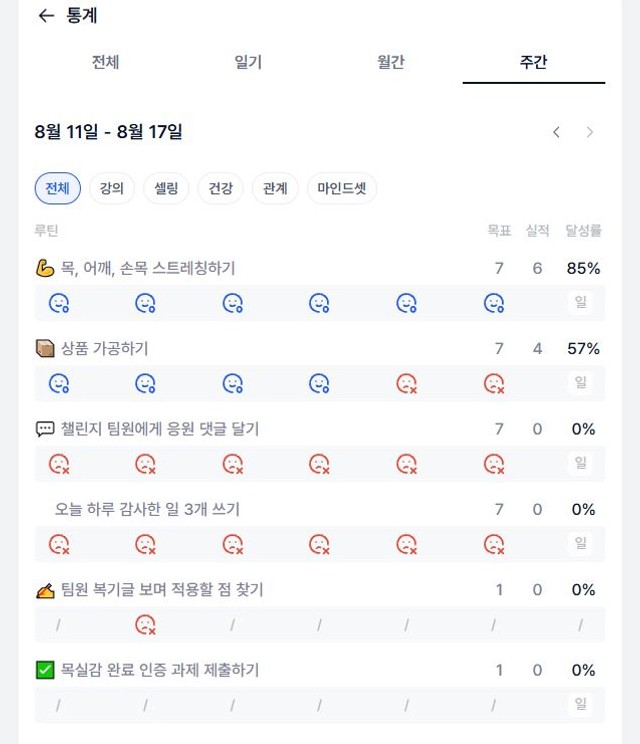The width and height of the screenshot is (640, 744).
Task: Filter routines by 마인드셋 category
Action: point(342,188)
